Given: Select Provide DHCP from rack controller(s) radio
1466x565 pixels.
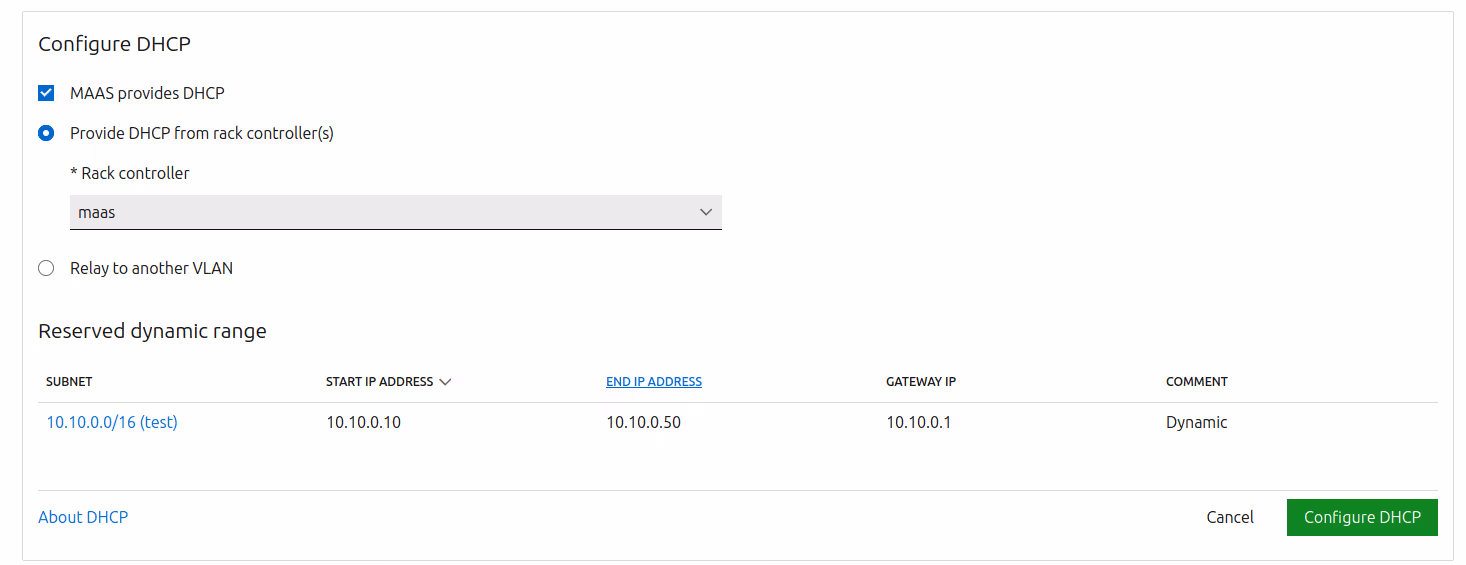Looking at the screenshot, I should click(46, 133).
